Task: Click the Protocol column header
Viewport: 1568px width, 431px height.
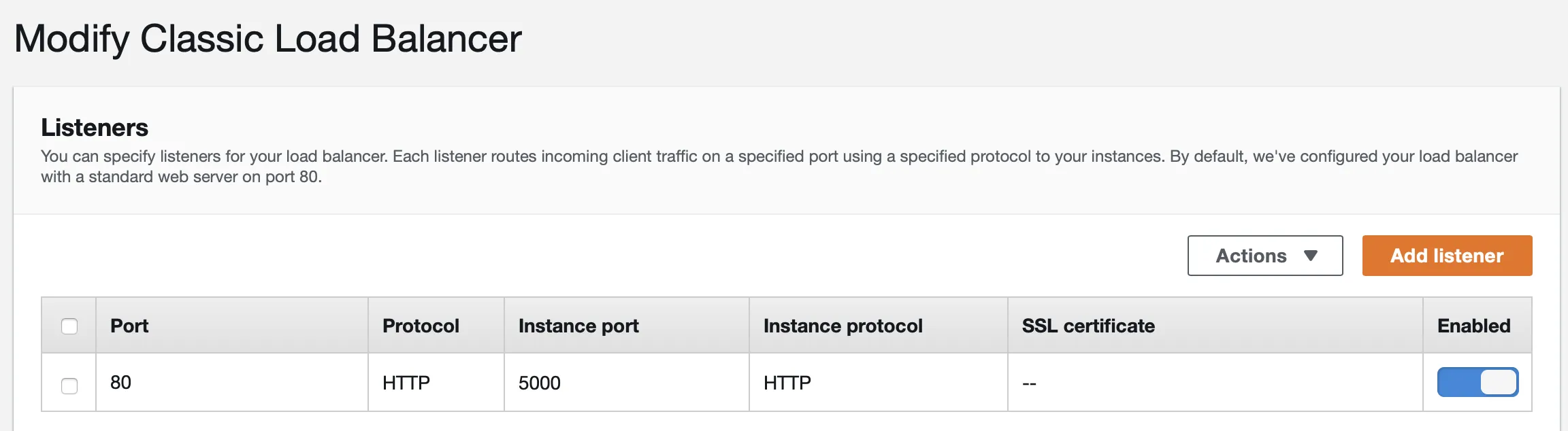Action: [x=421, y=326]
